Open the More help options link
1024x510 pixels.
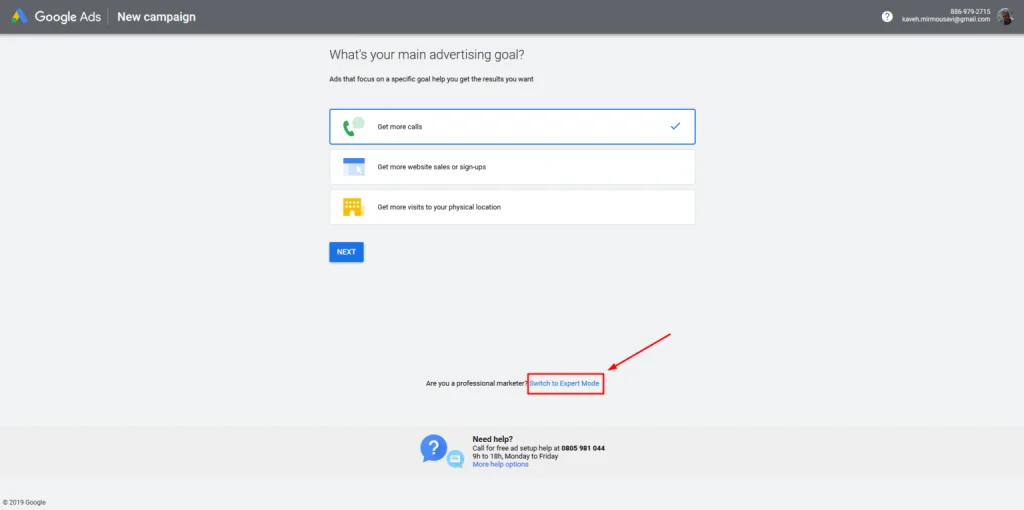point(500,465)
